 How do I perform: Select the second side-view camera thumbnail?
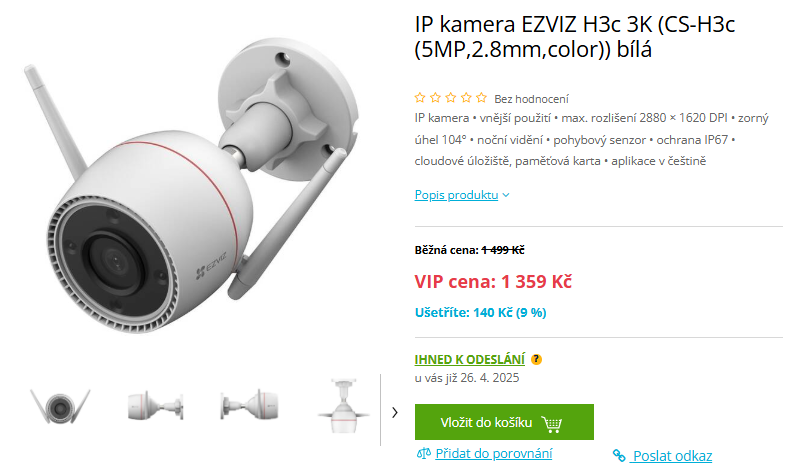pyautogui.click(x=156, y=406)
